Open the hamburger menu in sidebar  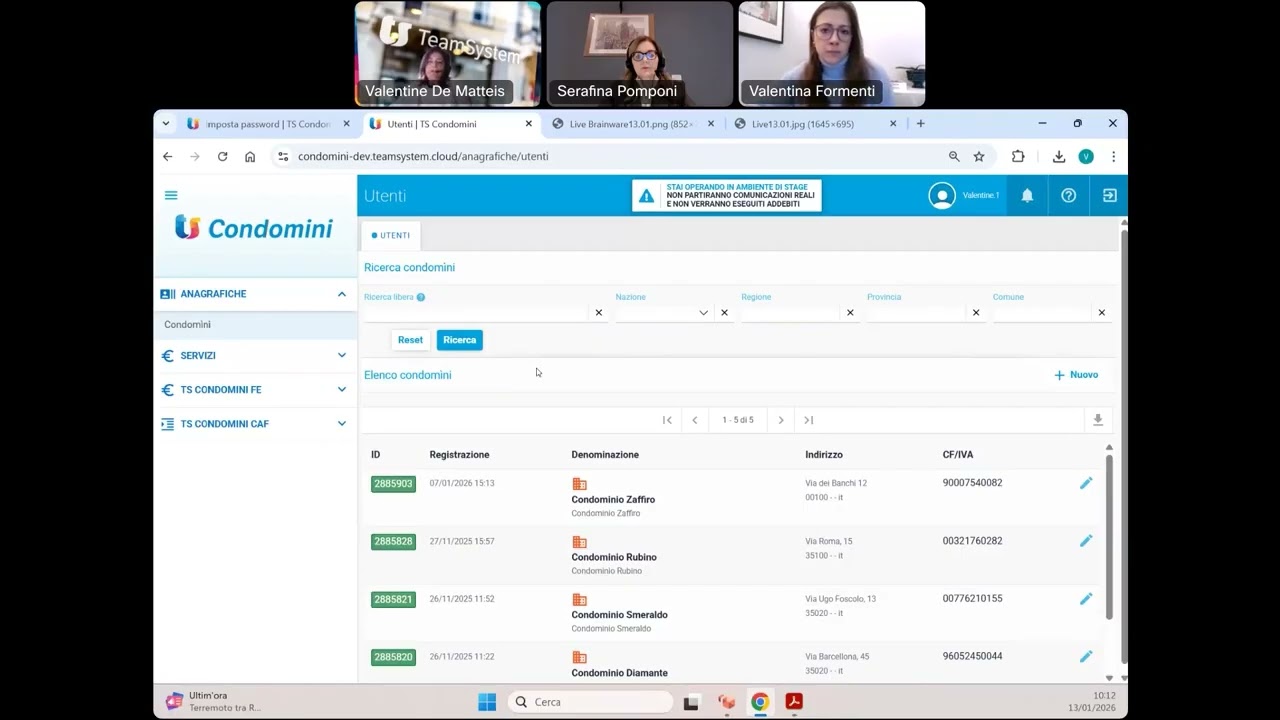click(x=171, y=195)
